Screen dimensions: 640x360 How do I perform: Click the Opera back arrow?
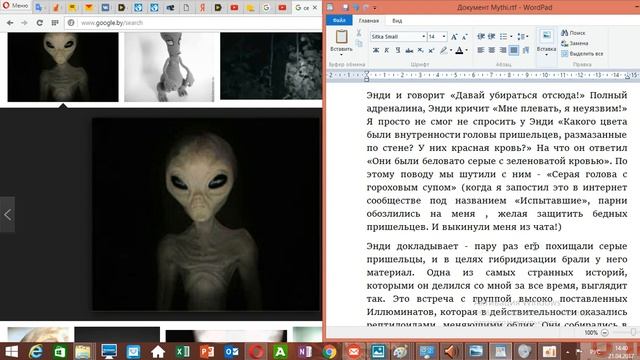[10, 23]
